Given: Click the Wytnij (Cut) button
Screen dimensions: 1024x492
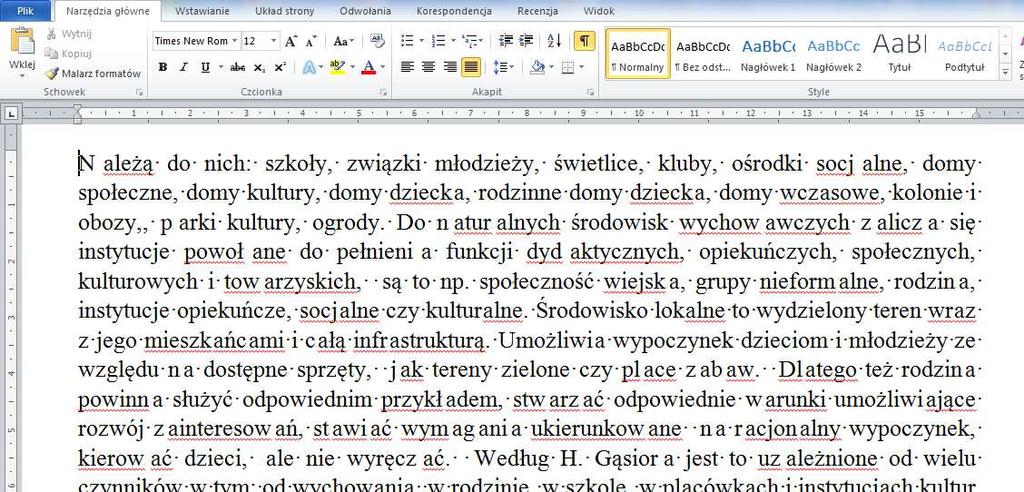Looking at the screenshot, I should (69, 34).
